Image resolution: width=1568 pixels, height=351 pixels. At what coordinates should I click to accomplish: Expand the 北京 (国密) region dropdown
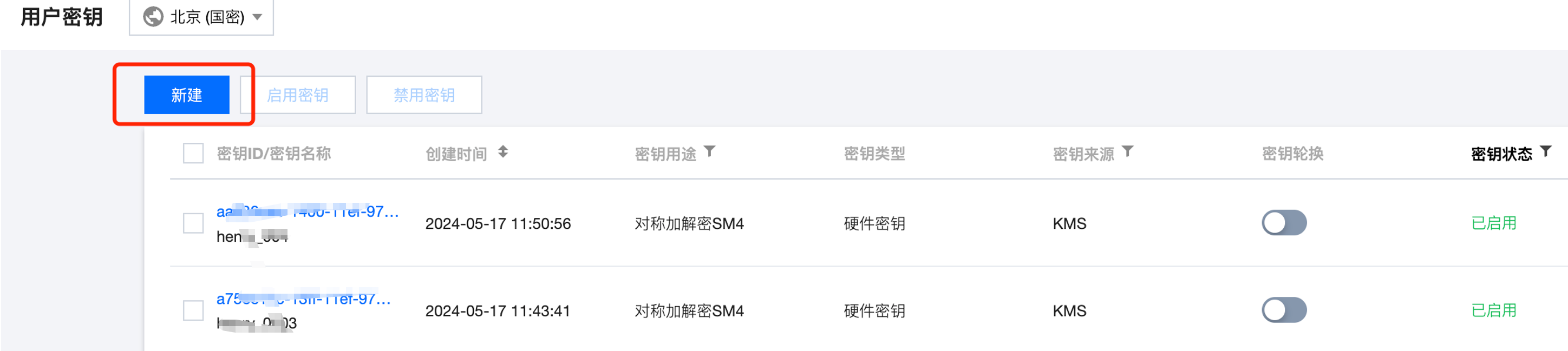click(258, 17)
